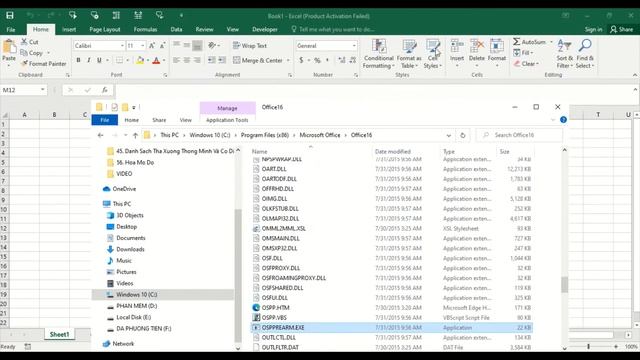Image resolution: width=640 pixels, height=360 pixels.
Task: Click the Borders icon in Font group
Action: [x=119, y=60]
